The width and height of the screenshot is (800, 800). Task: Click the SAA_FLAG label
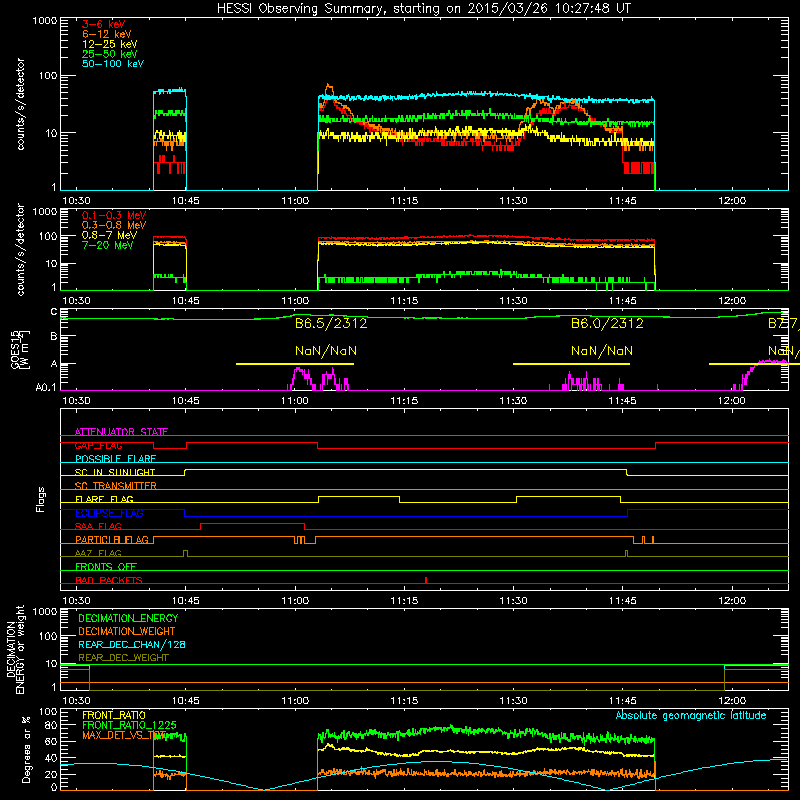coord(98,526)
